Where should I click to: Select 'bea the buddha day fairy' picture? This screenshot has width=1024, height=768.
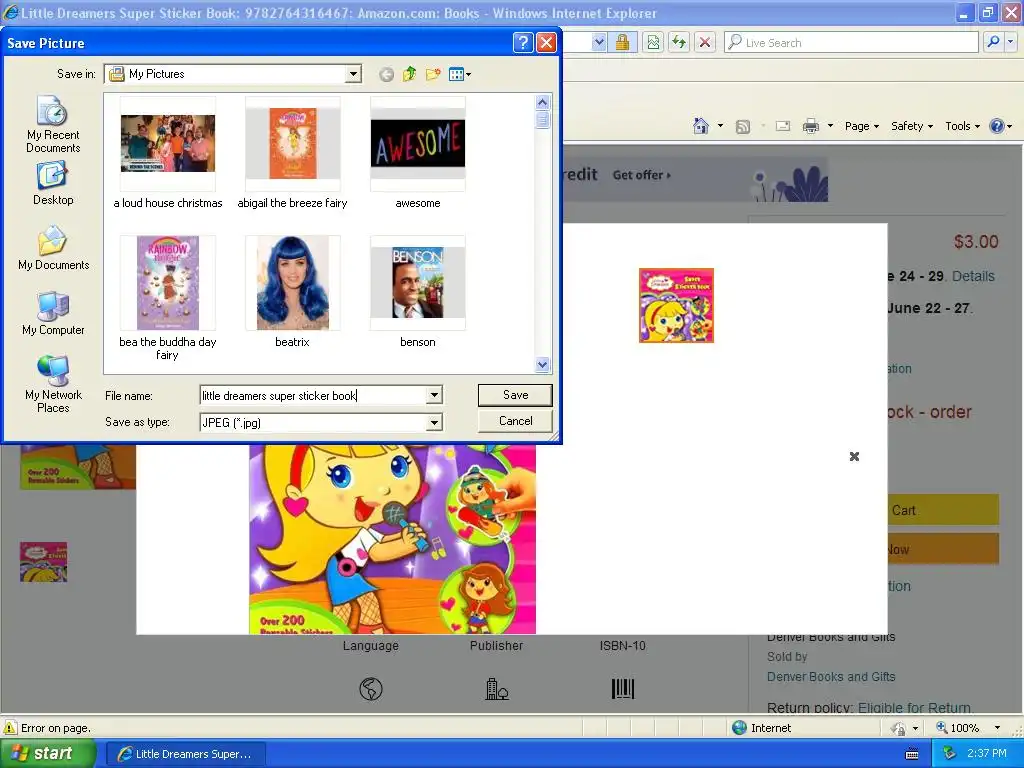(168, 298)
